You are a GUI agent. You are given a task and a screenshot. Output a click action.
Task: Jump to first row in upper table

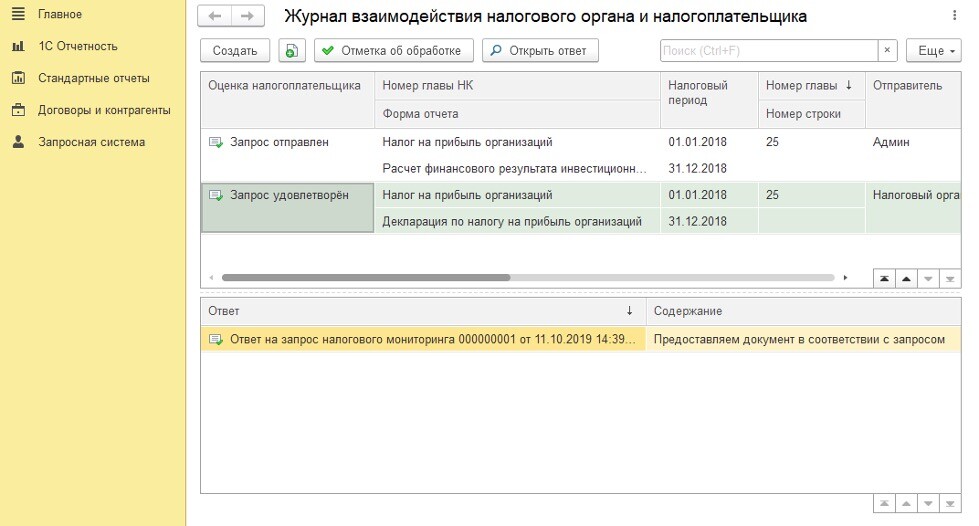[884, 278]
